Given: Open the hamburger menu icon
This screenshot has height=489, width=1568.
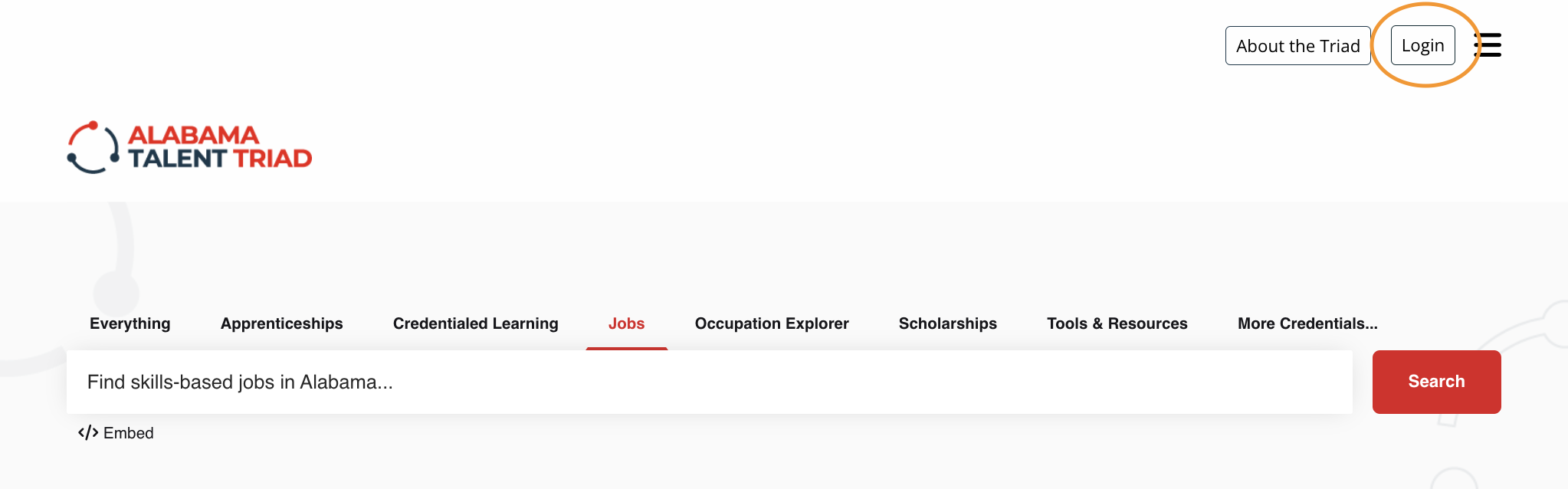Looking at the screenshot, I should pyautogui.click(x=1488, y=45).
